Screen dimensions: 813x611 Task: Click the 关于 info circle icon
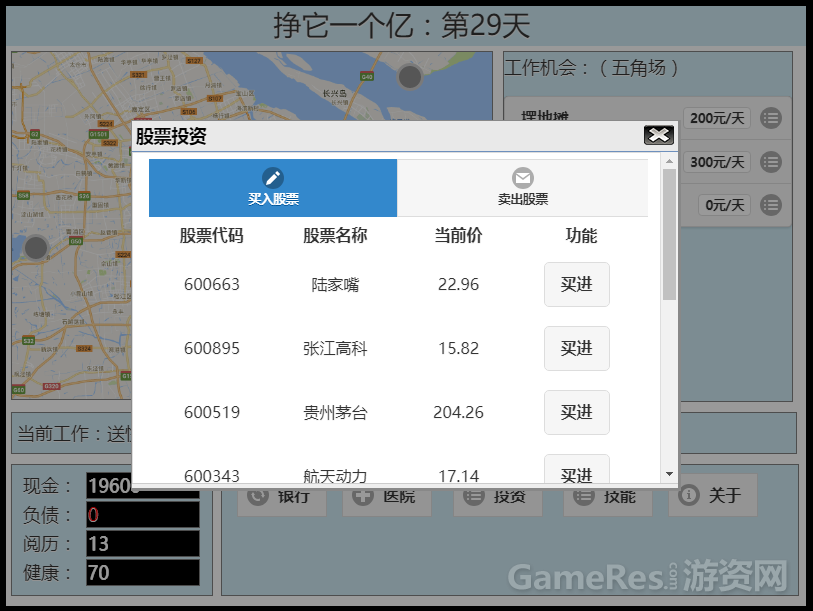point(691,495)
